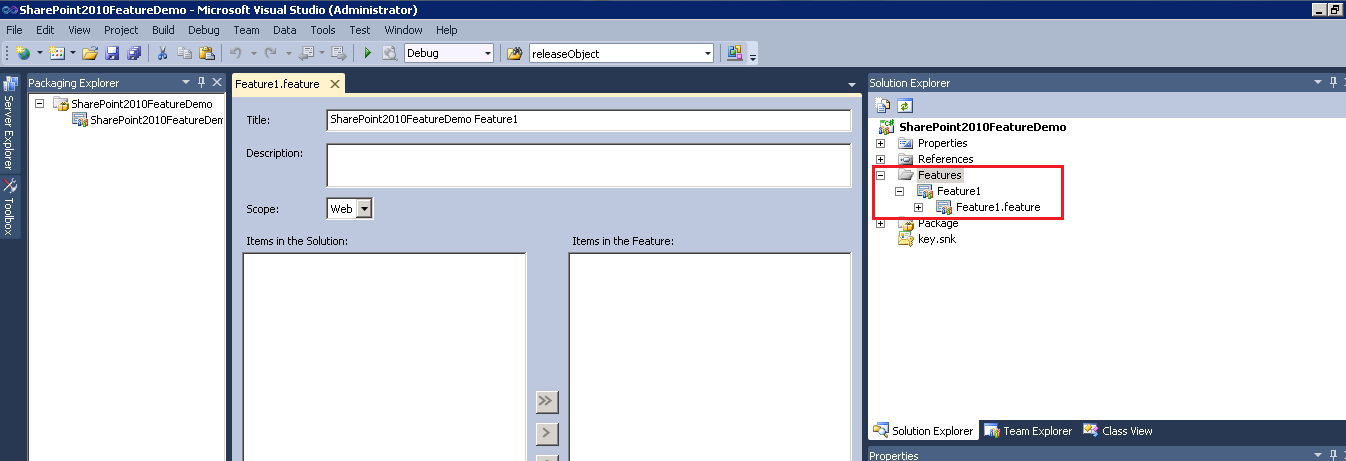Click into the Description text box
This screenshot has height=461, width=1346.
[589, 165]
